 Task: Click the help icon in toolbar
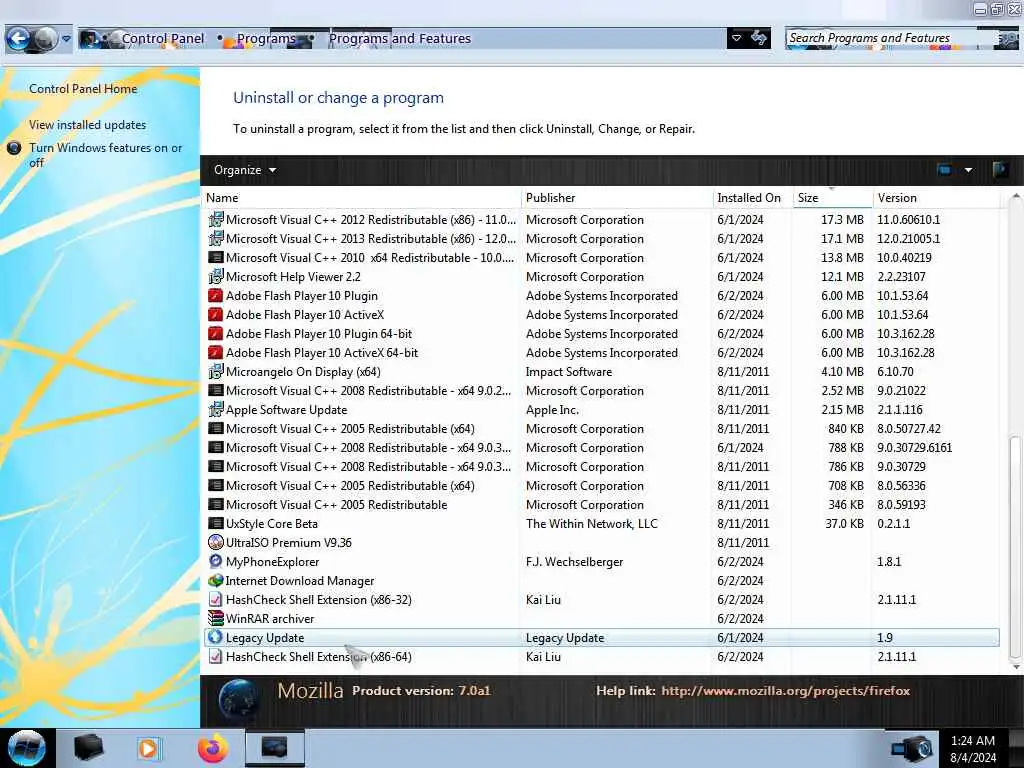pos(999,170)
